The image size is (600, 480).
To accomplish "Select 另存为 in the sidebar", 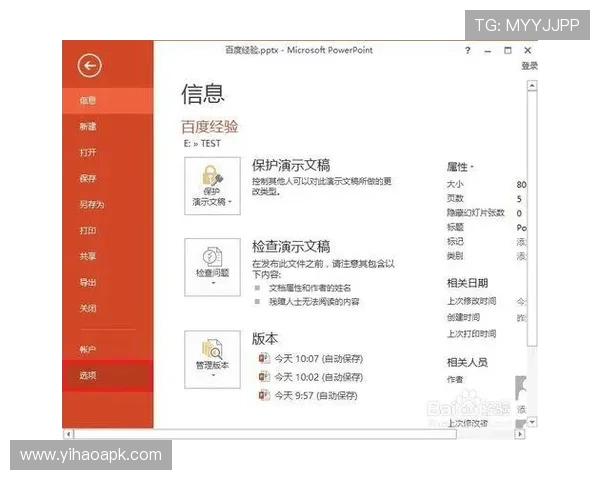I will coord(108,204).
